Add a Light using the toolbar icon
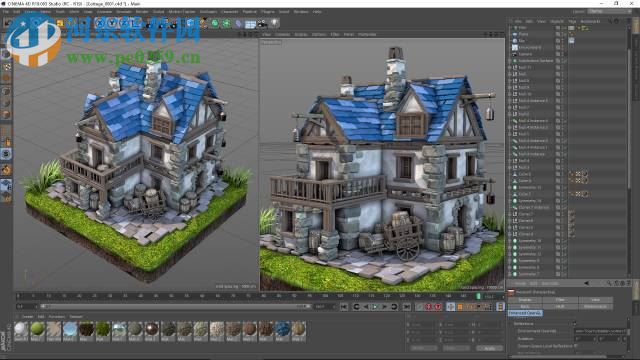 coord(275,23)
